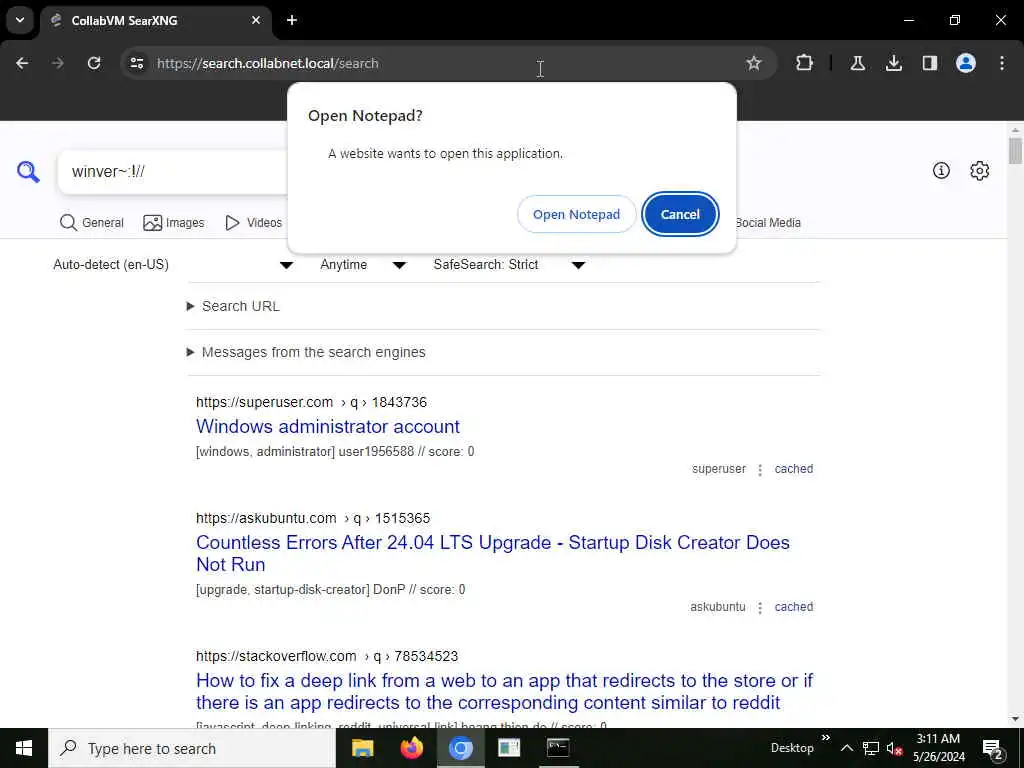Screen dimensions: 1024x768
Task: Click the browser back arrow
Action: point(22,63)
